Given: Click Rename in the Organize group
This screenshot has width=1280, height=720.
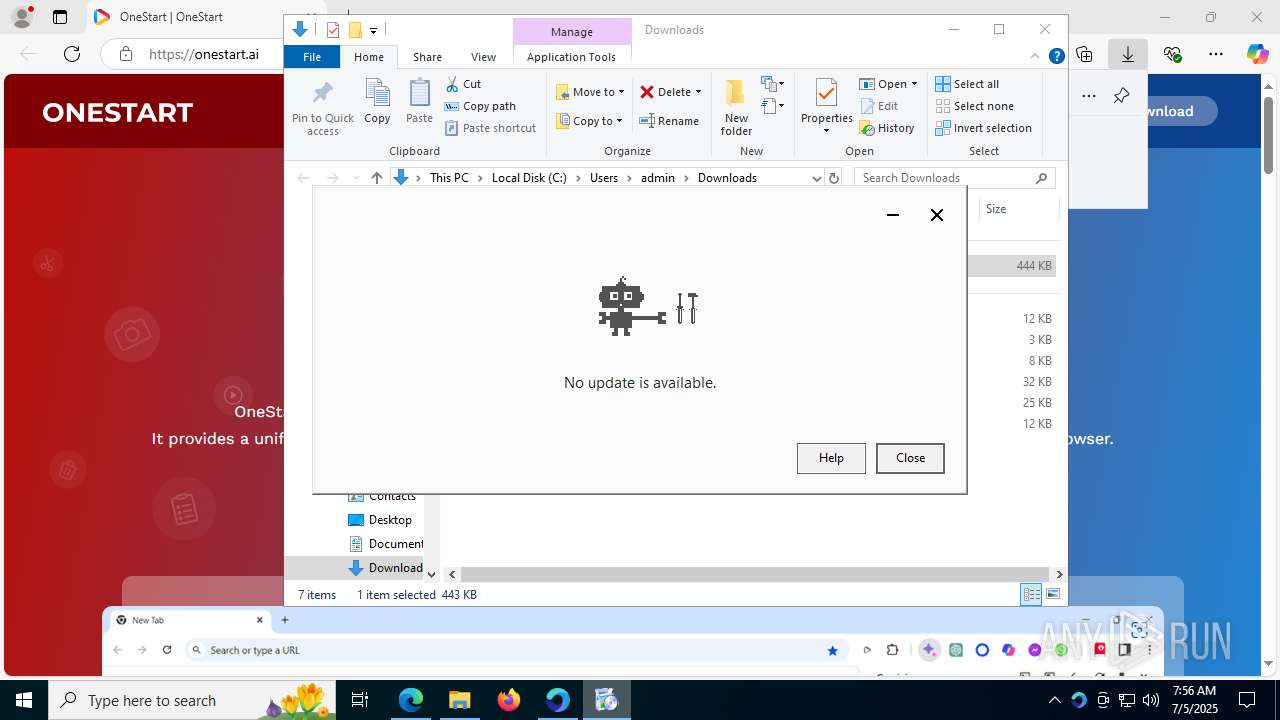Looking at the screenshot, I should tap(669, 121).
